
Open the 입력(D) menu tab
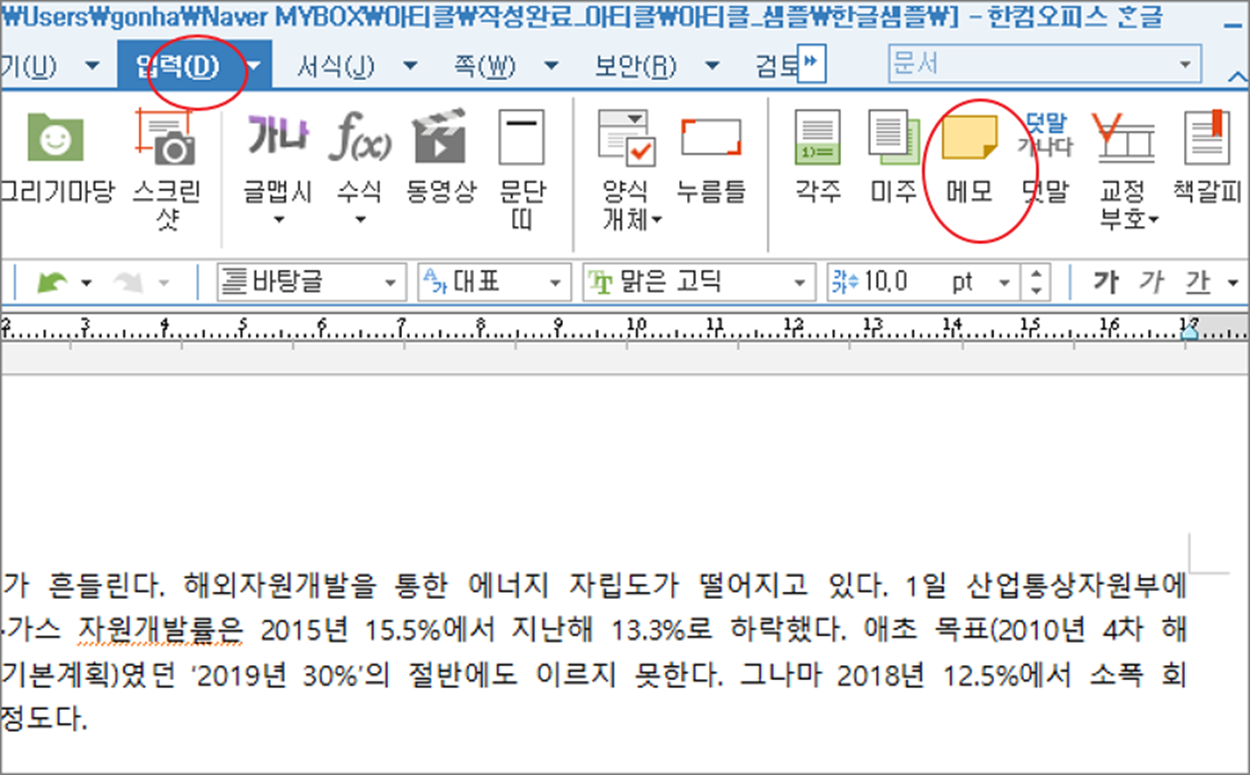point(177,66)
